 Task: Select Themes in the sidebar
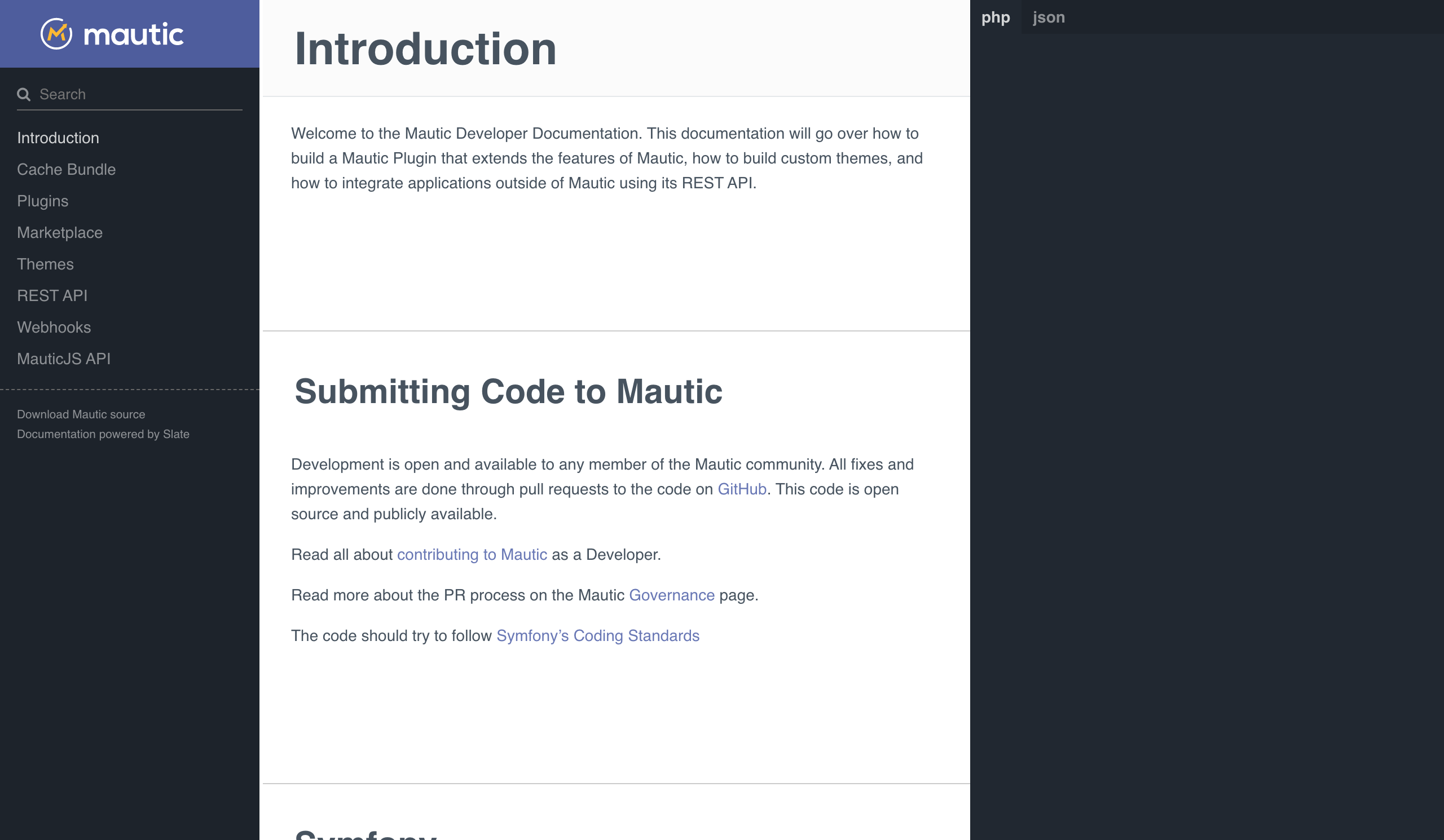click(45, 264)
